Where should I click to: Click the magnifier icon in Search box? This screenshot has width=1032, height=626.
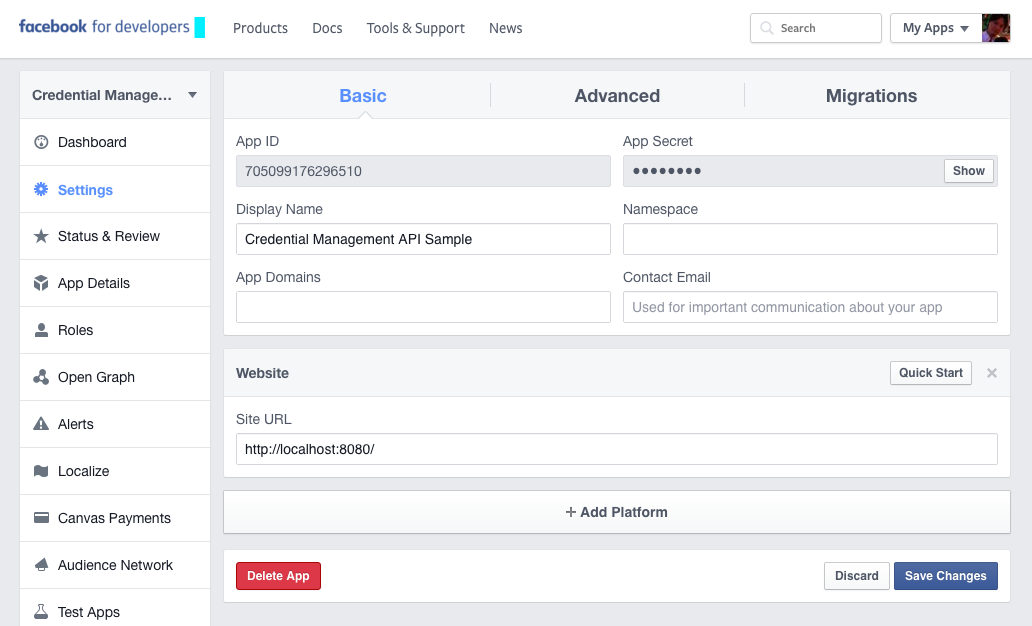[x=766, y=28]
